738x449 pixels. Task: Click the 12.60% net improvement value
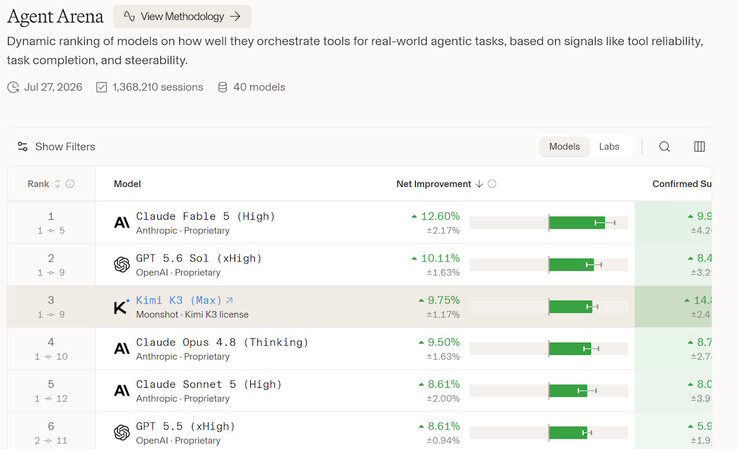440,216
